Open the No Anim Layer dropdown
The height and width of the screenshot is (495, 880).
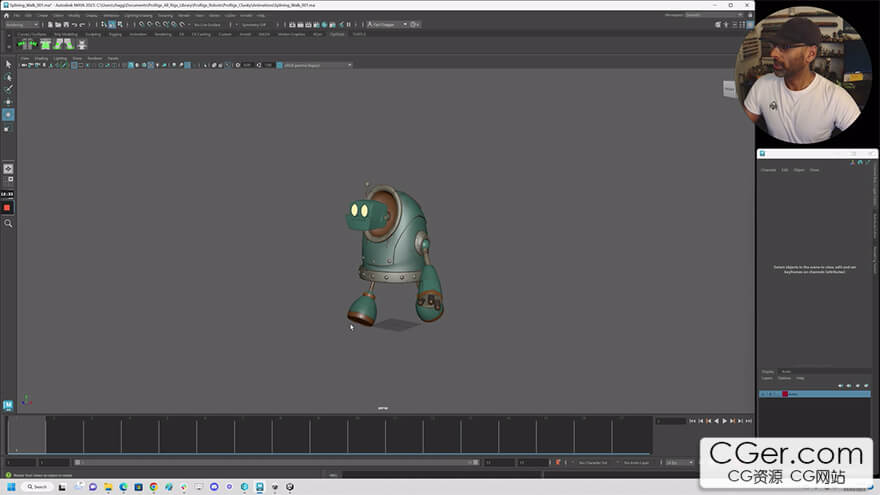636,462
